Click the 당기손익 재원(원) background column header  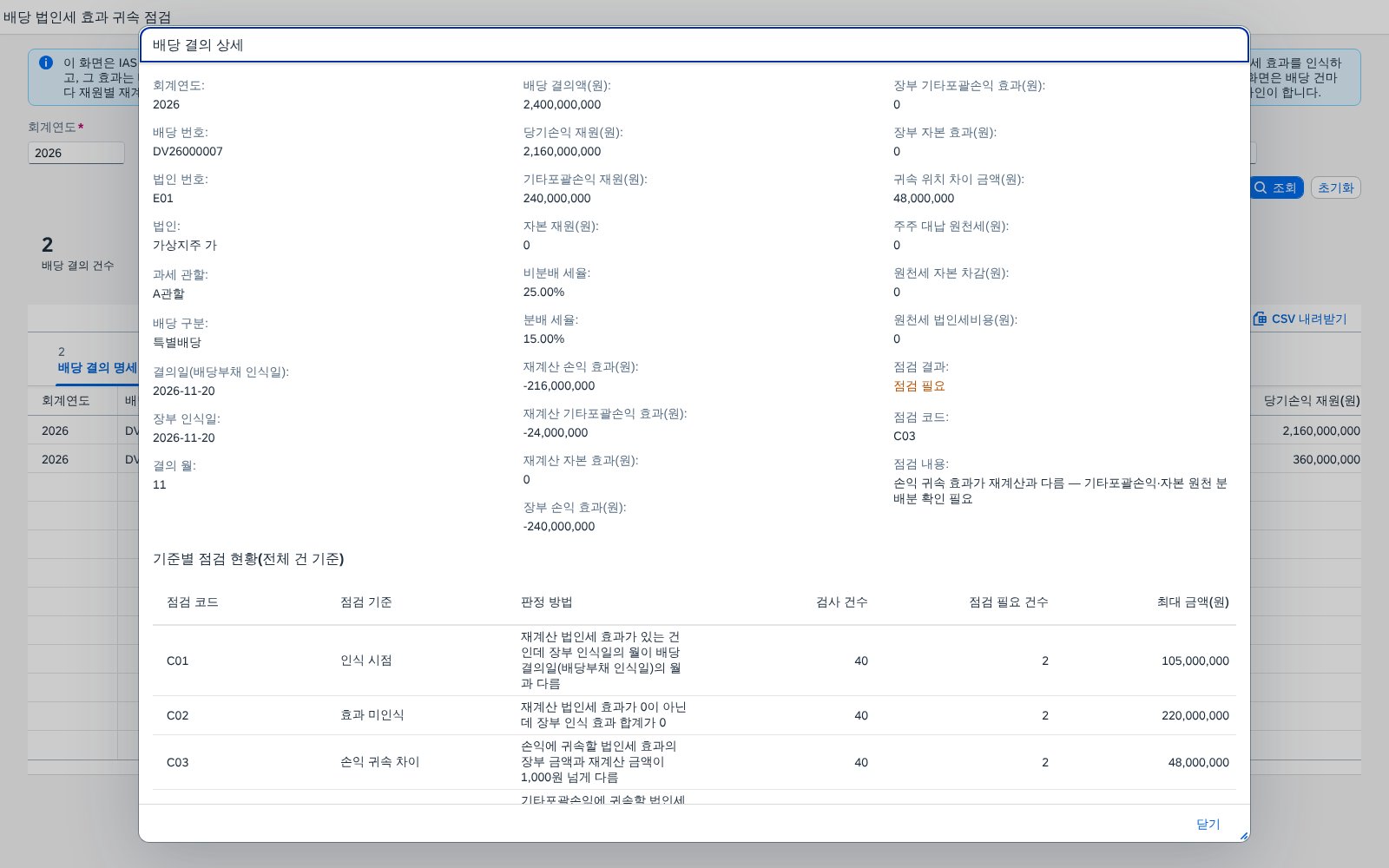pyautogui.click(x=1312, y=401)
